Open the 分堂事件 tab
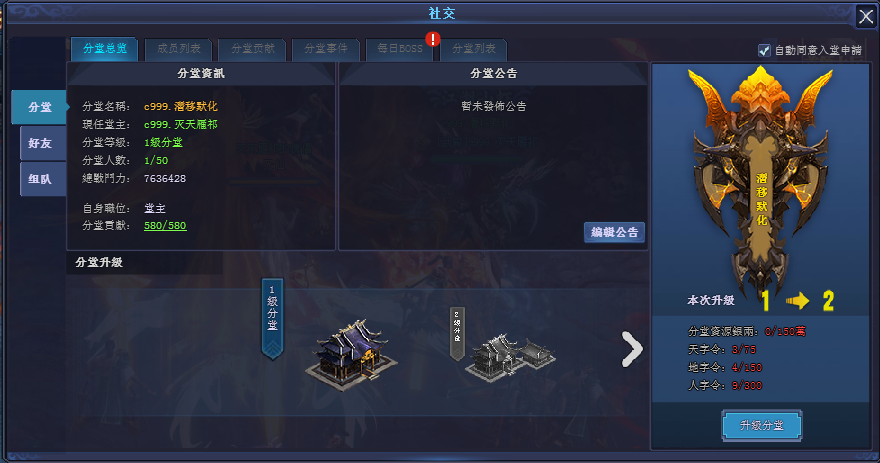The height and width of the screenshot is (463, 880). tap(326, 49)
